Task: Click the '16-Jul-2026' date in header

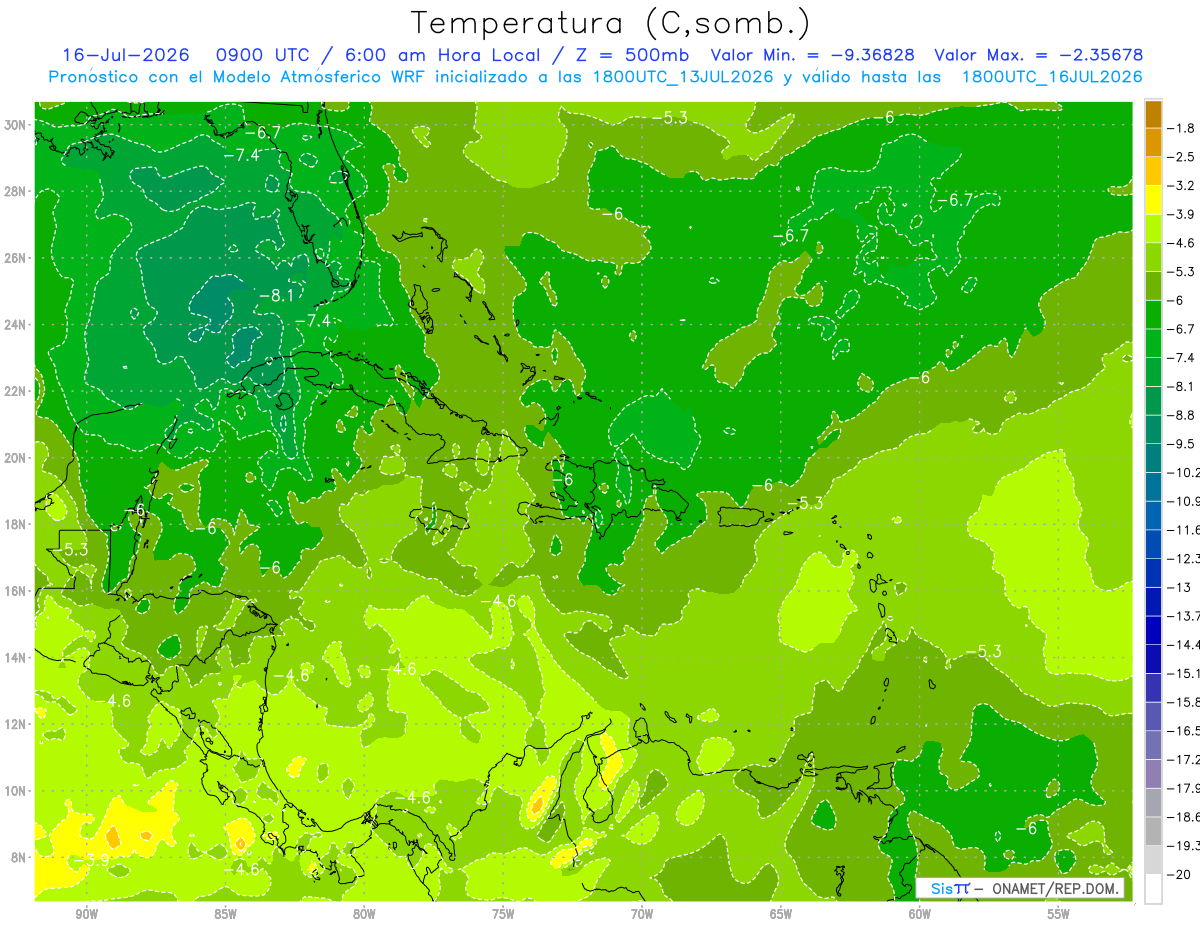Action: point(125,55)
